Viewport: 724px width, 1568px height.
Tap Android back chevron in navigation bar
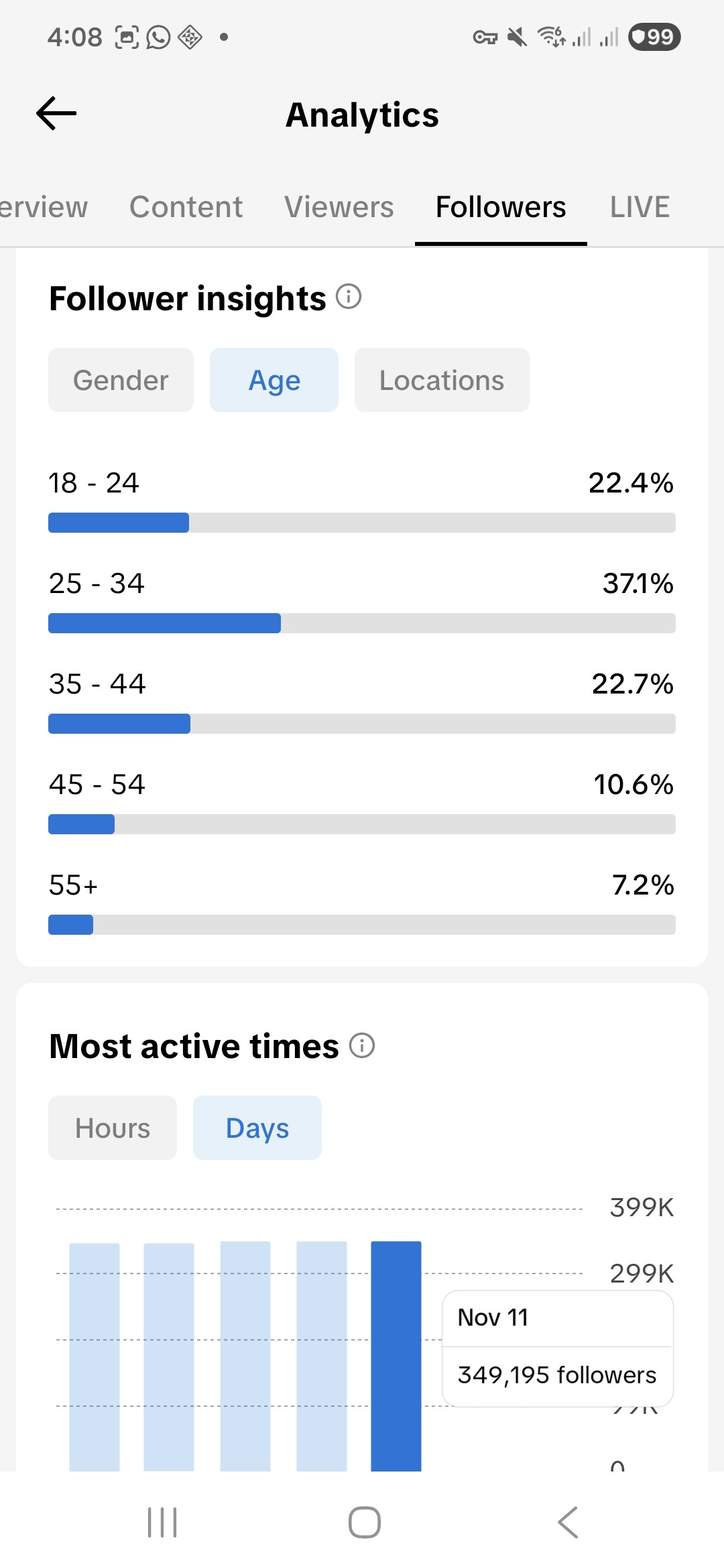pyautogui.click(x=567, y=1522)
